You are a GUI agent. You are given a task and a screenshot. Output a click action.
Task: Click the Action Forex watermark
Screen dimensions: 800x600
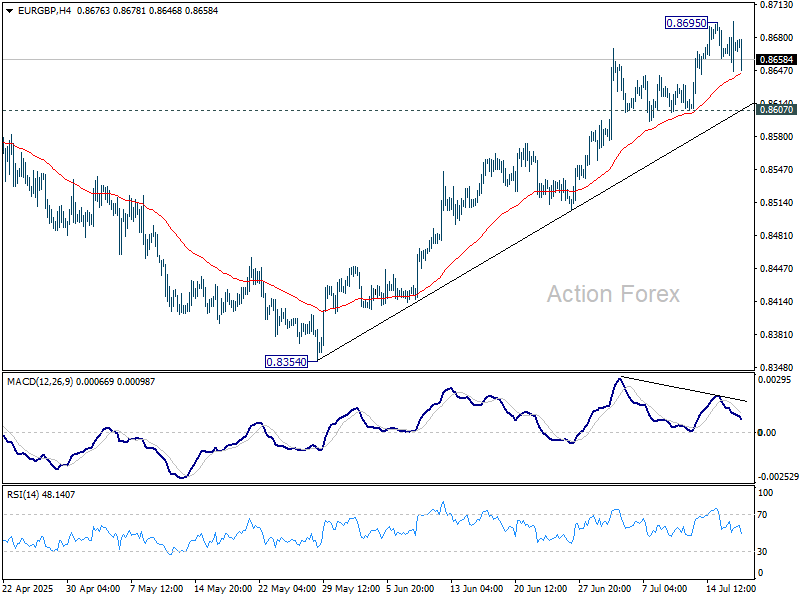pyautogui.click(x=612, y=294)
